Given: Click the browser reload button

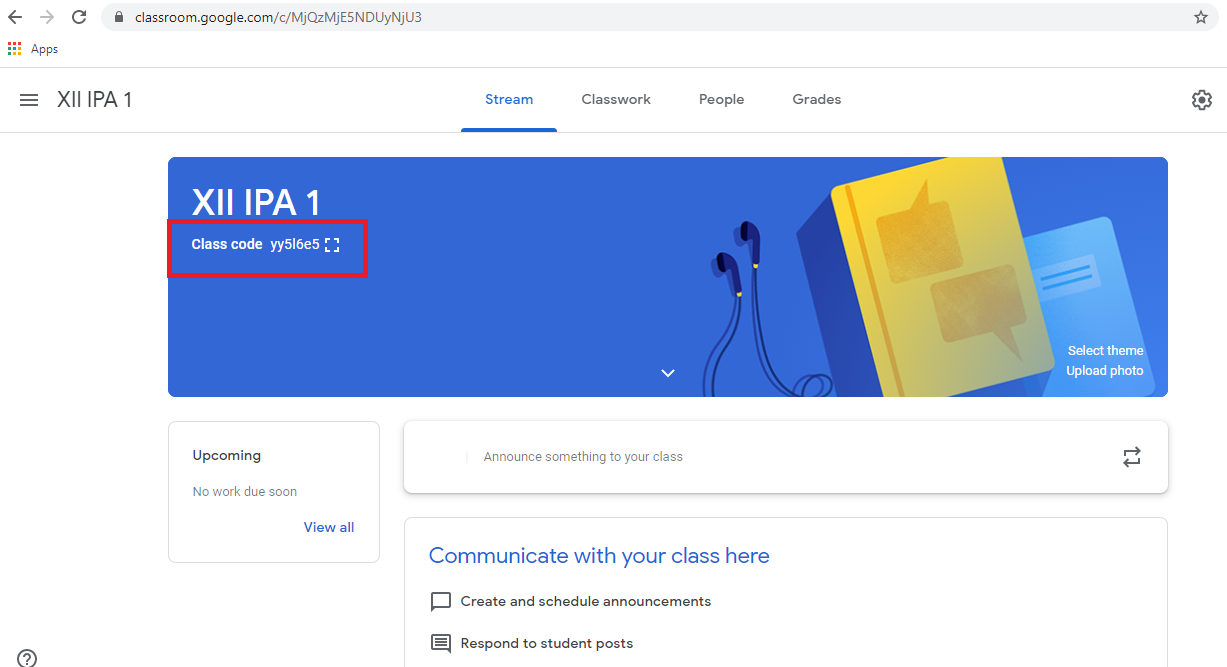Looking at the screenshot, I should click(79, 17).
